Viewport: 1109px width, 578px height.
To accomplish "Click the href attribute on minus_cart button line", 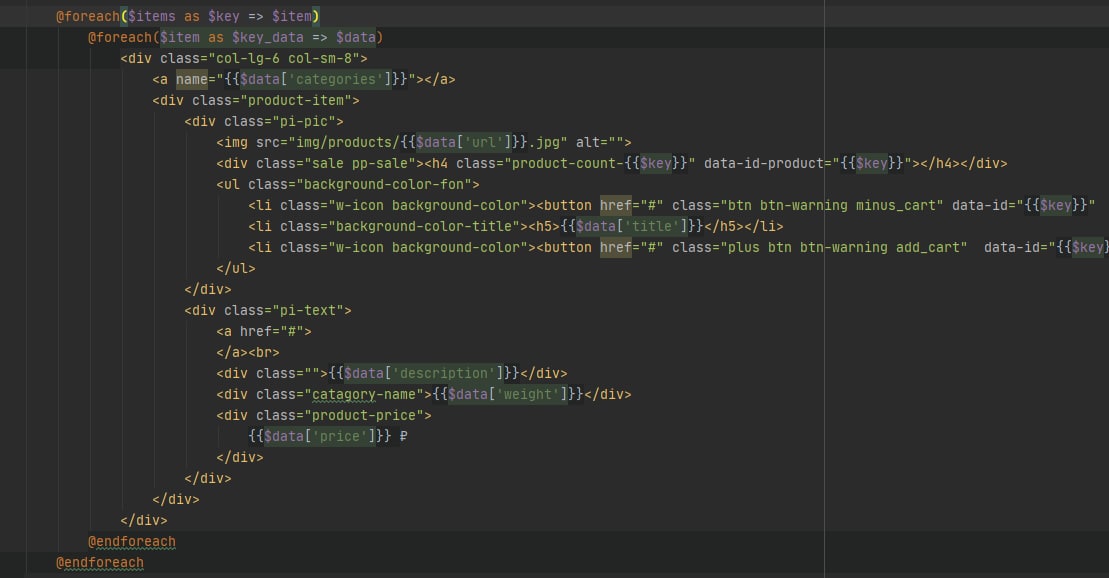I will pyautogui.click(x=615, y=205).
